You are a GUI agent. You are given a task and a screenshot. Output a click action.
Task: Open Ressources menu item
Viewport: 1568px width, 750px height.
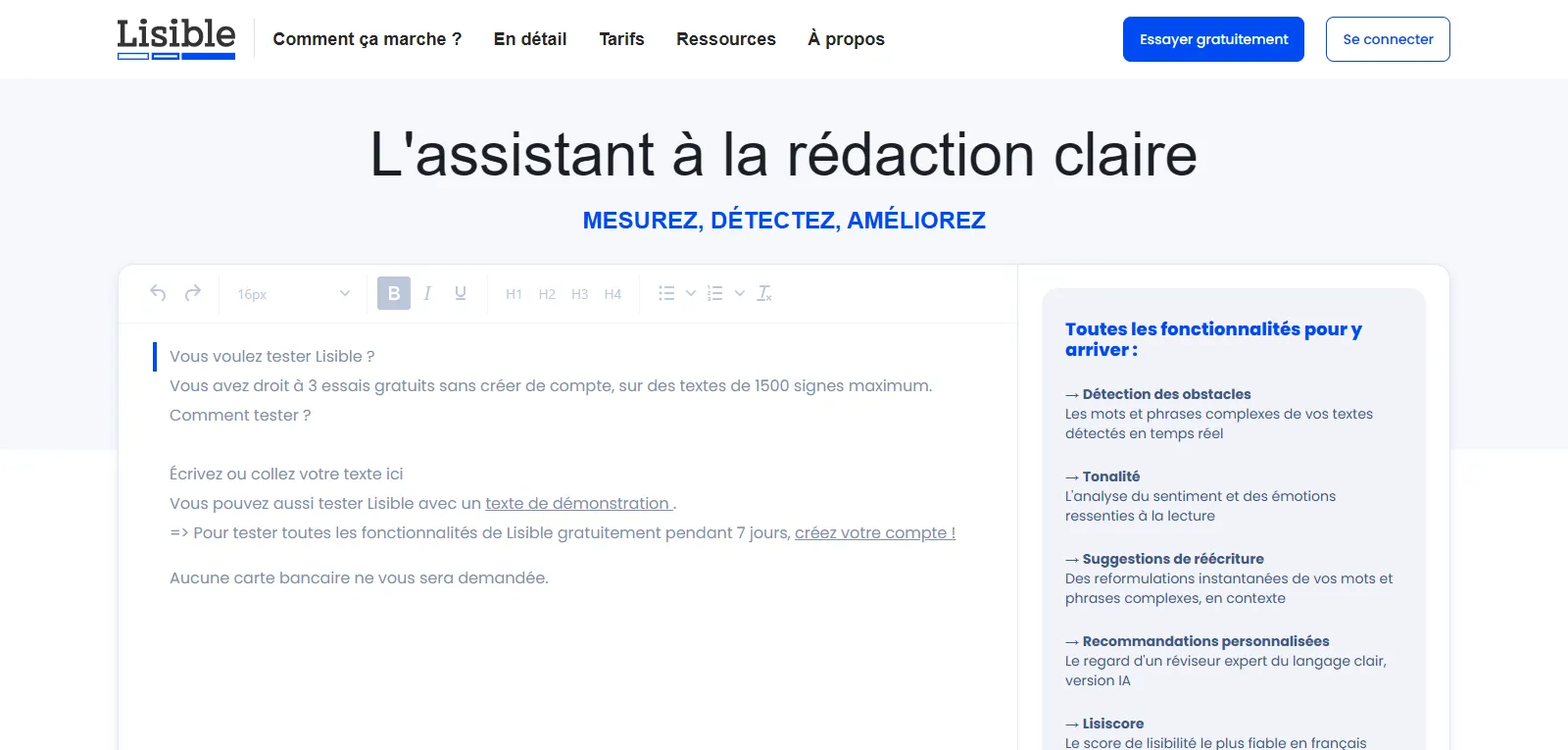point(726,39)
